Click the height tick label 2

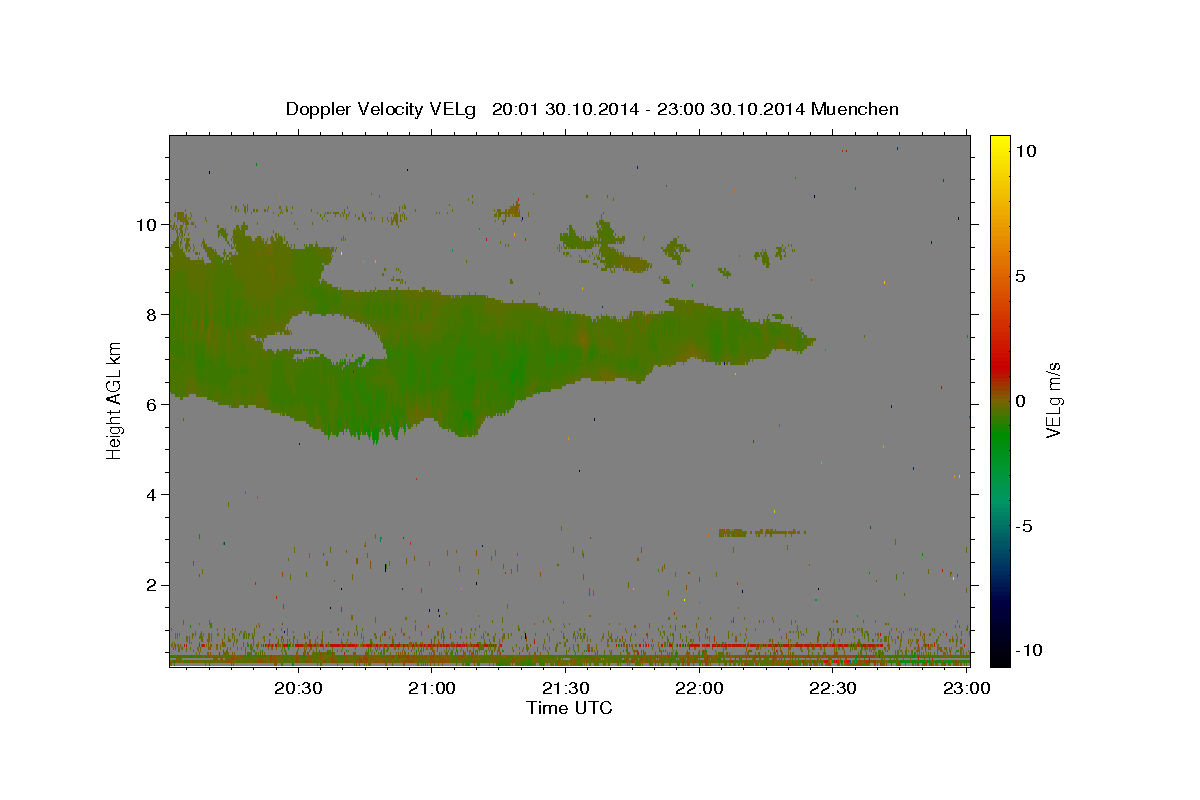[x=152, y=584]
